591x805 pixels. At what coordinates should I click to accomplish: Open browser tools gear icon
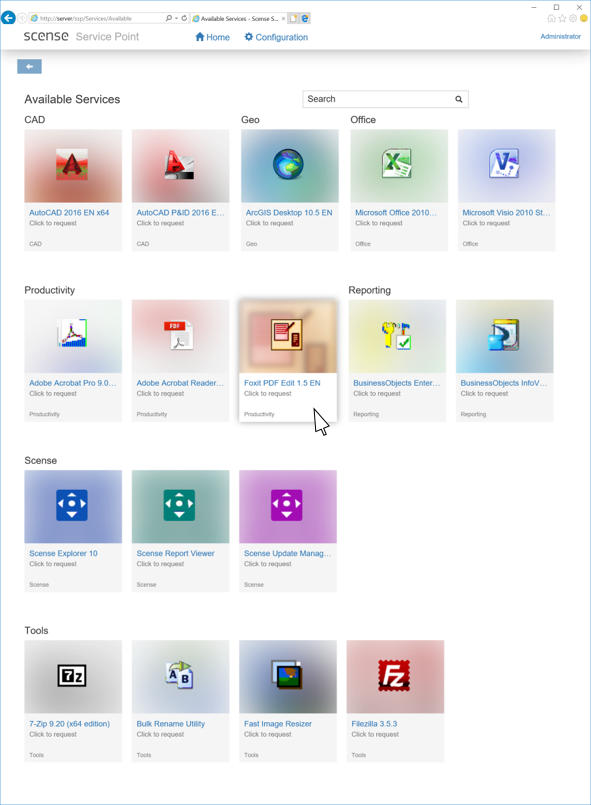[x=573, y=18]
